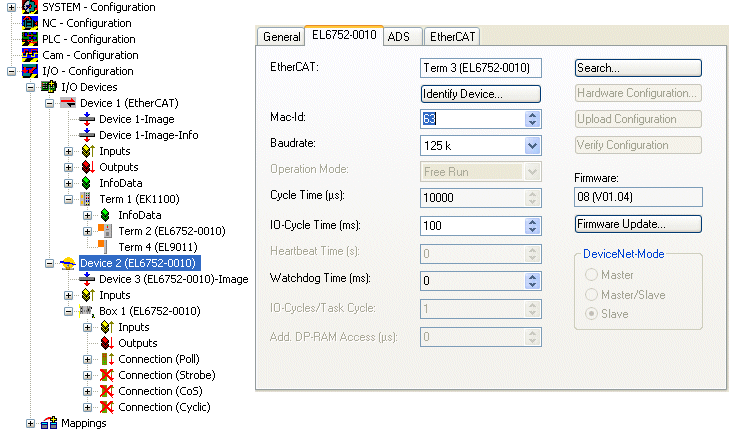Select the Connection (Strobe) tree label
Viewport: 734px width, 435px height.
(x=167, y=375)
